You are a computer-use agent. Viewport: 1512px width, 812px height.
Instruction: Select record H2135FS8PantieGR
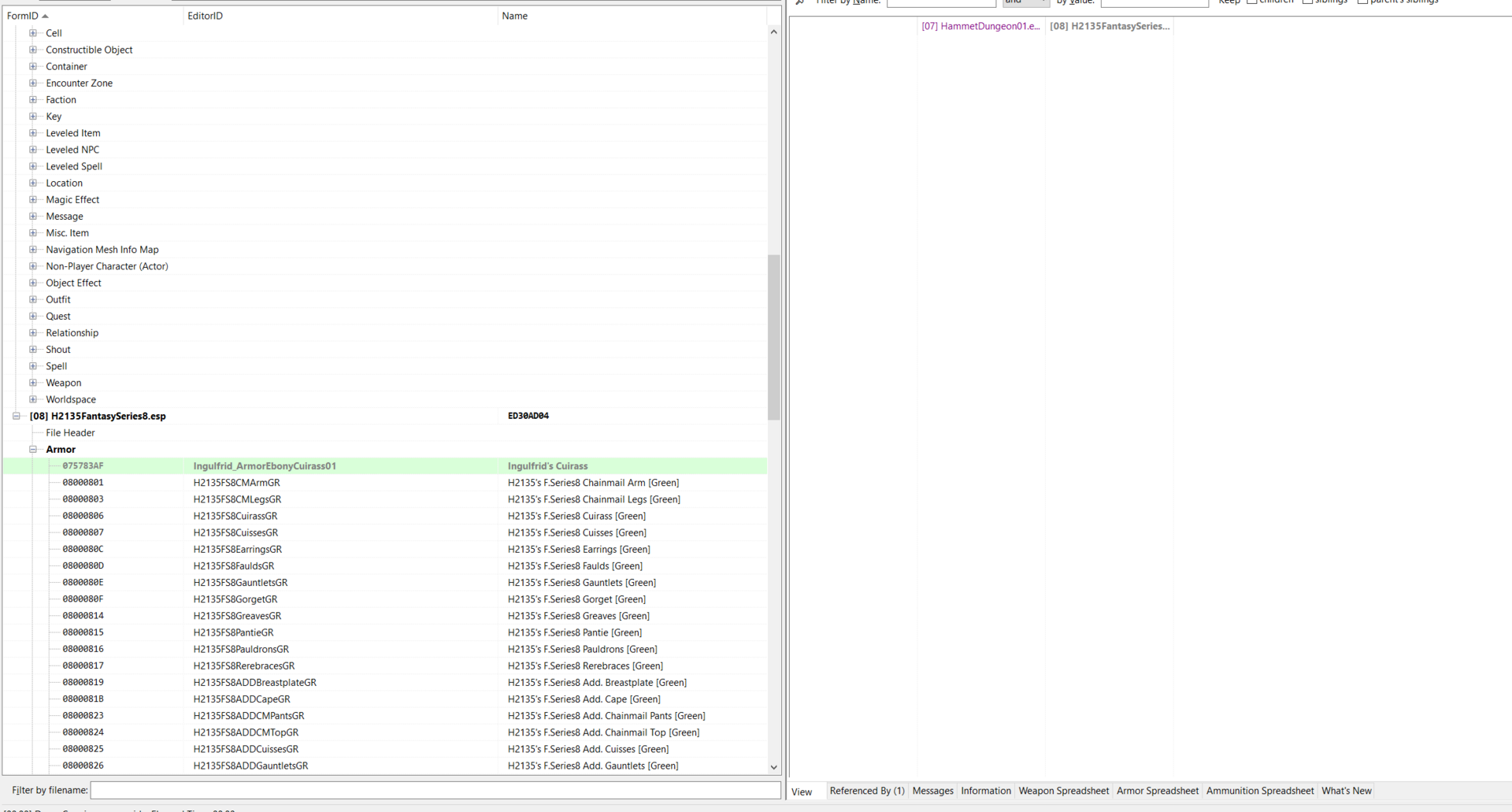coord(385,632)
